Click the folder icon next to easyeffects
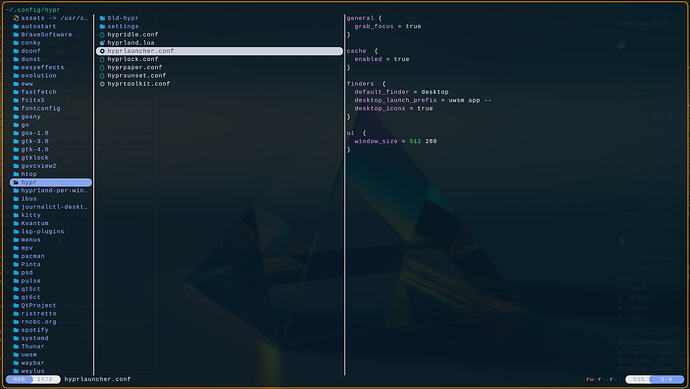 pyautogui.click(x=16, y=67)
